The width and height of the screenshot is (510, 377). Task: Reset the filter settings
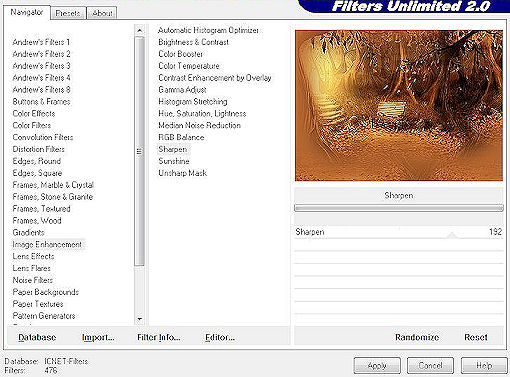pyautogui.click(x=476, y=337)
